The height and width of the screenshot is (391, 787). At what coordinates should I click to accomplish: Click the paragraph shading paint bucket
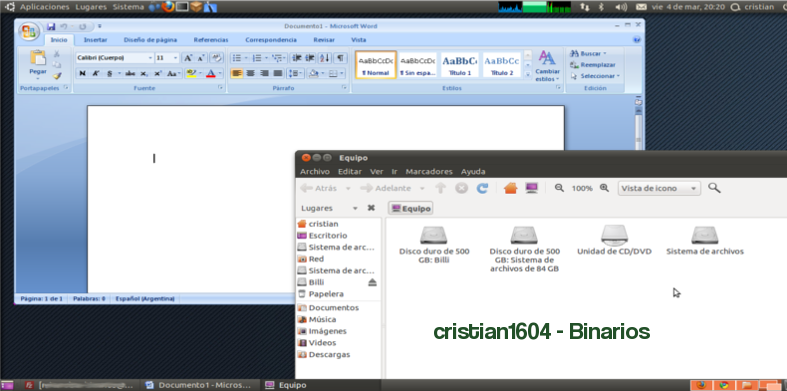tap(314, 74)
